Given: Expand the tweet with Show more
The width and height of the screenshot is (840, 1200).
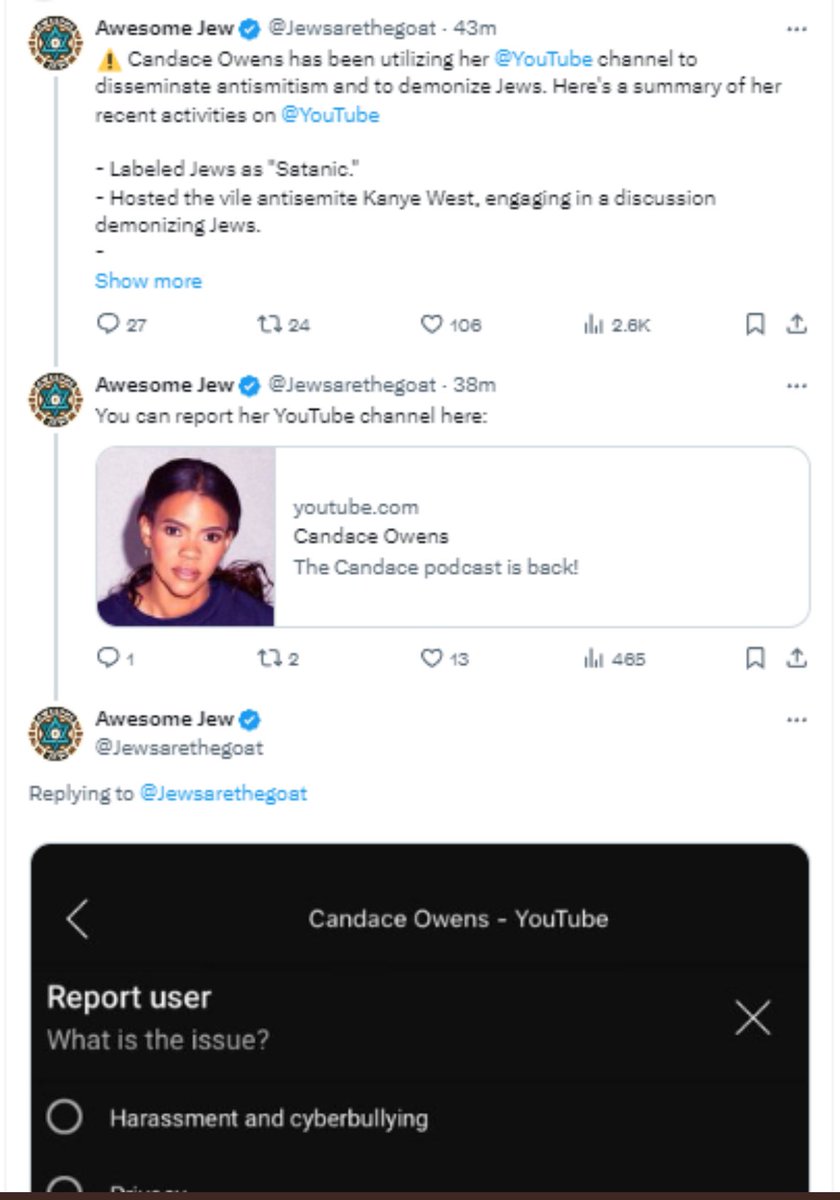Looking at the screenshot, I should point(148,281).
